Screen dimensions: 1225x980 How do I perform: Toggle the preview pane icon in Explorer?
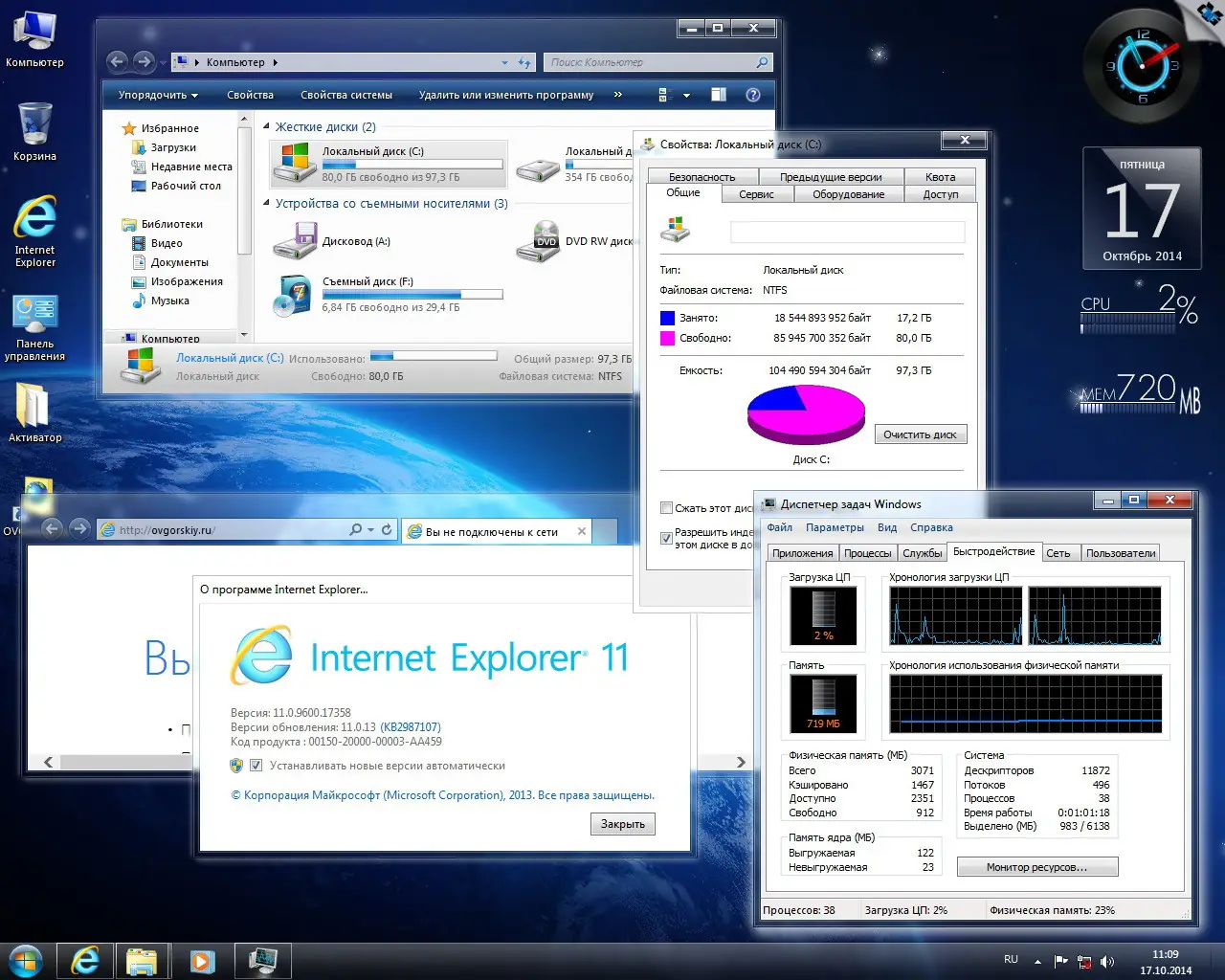pos(719,95)
